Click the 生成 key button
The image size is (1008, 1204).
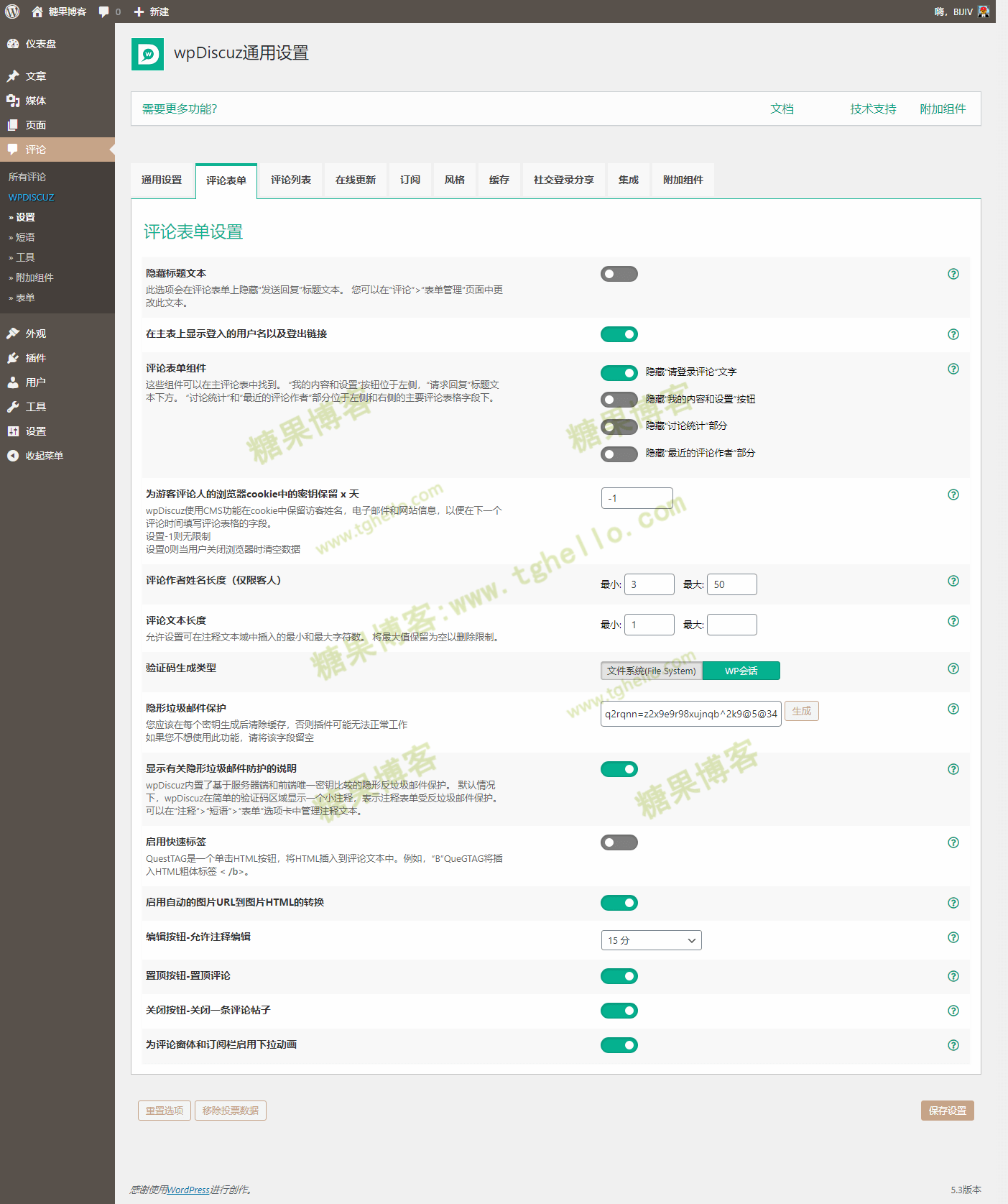pos(802,711)
